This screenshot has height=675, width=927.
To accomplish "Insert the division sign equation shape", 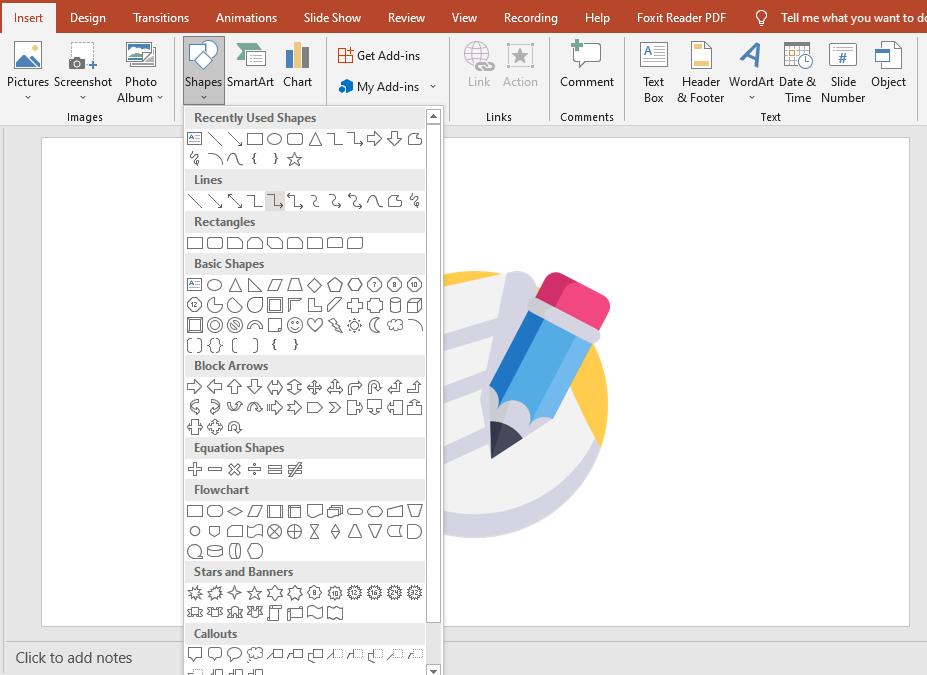I will 255,469.
